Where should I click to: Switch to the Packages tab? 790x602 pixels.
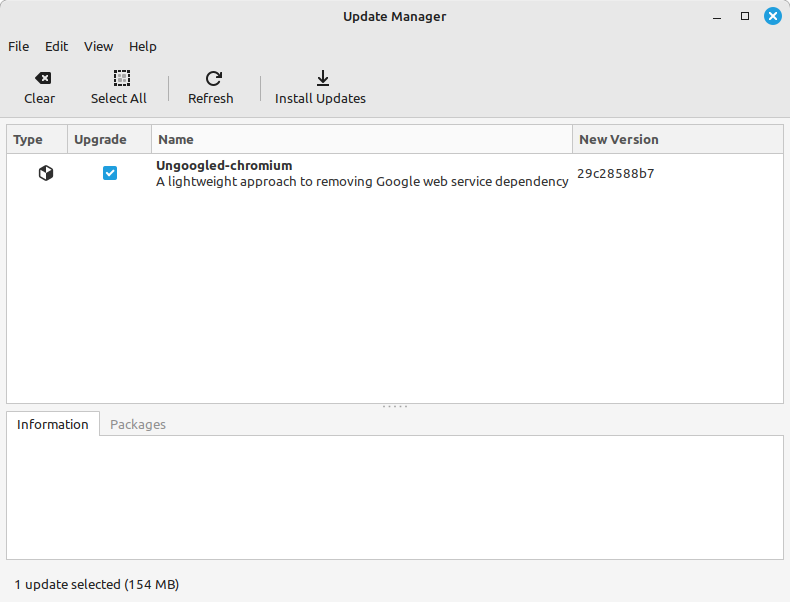[x=138, y=424]
